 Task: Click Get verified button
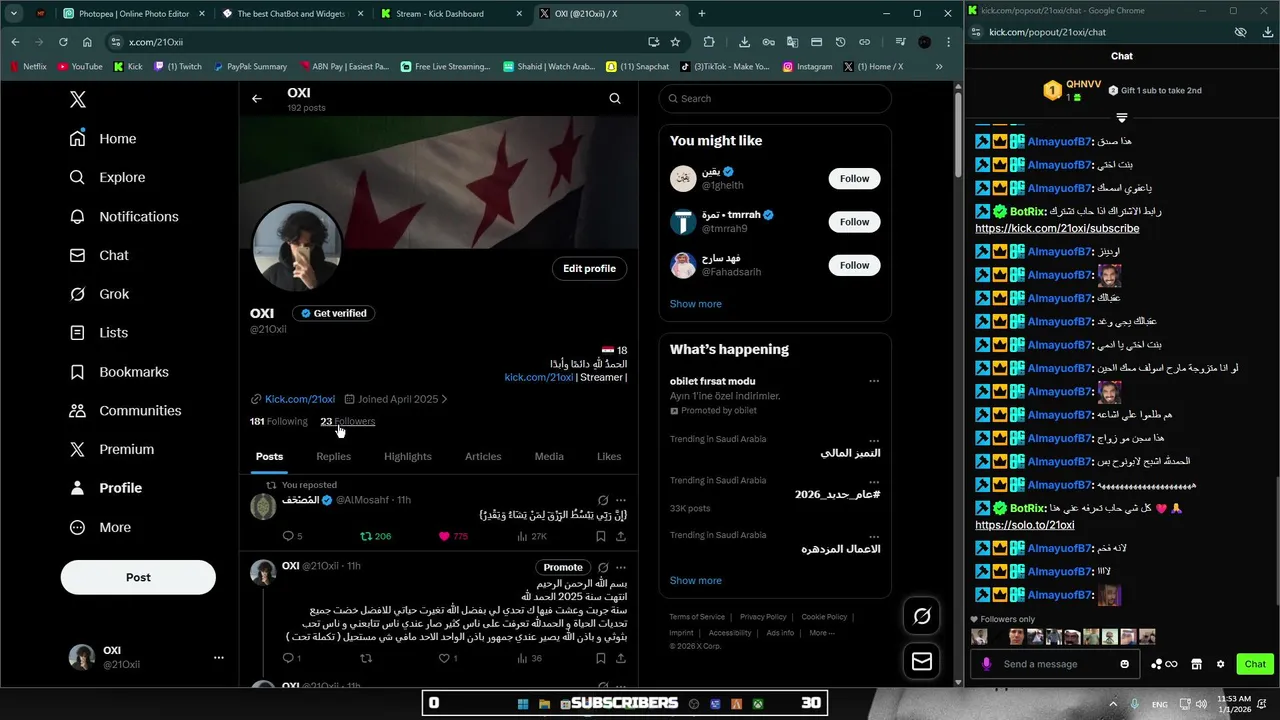(x=333, y=313)
